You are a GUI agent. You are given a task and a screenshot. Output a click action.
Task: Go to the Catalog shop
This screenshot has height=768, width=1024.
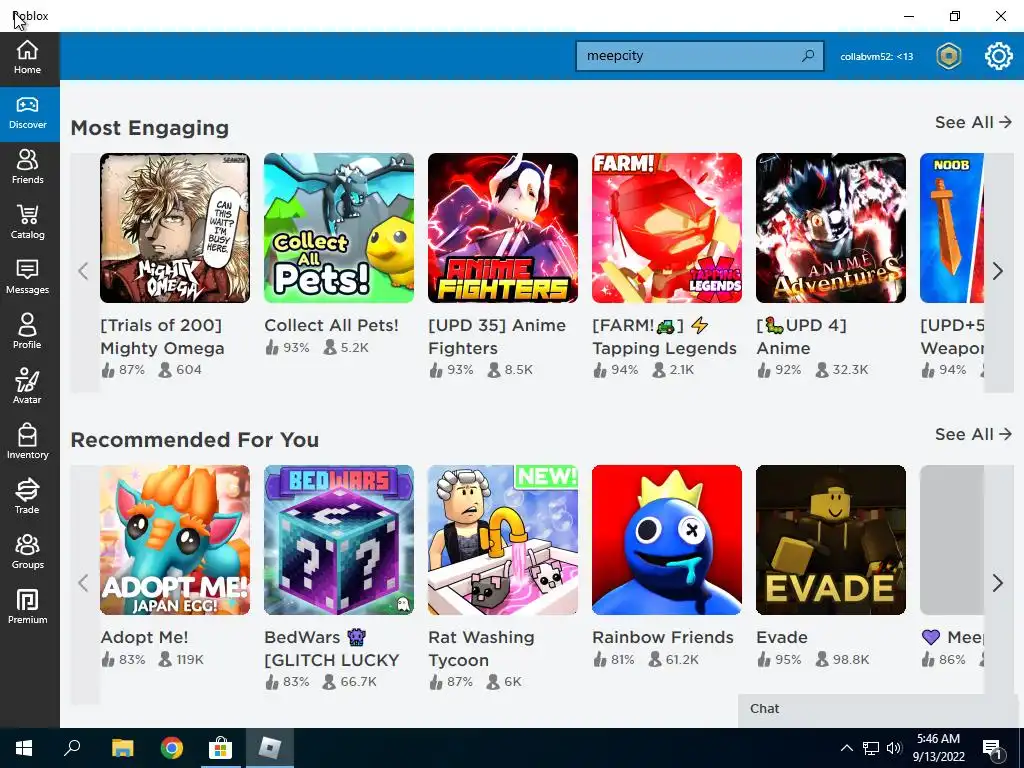[x=27, y=223]
